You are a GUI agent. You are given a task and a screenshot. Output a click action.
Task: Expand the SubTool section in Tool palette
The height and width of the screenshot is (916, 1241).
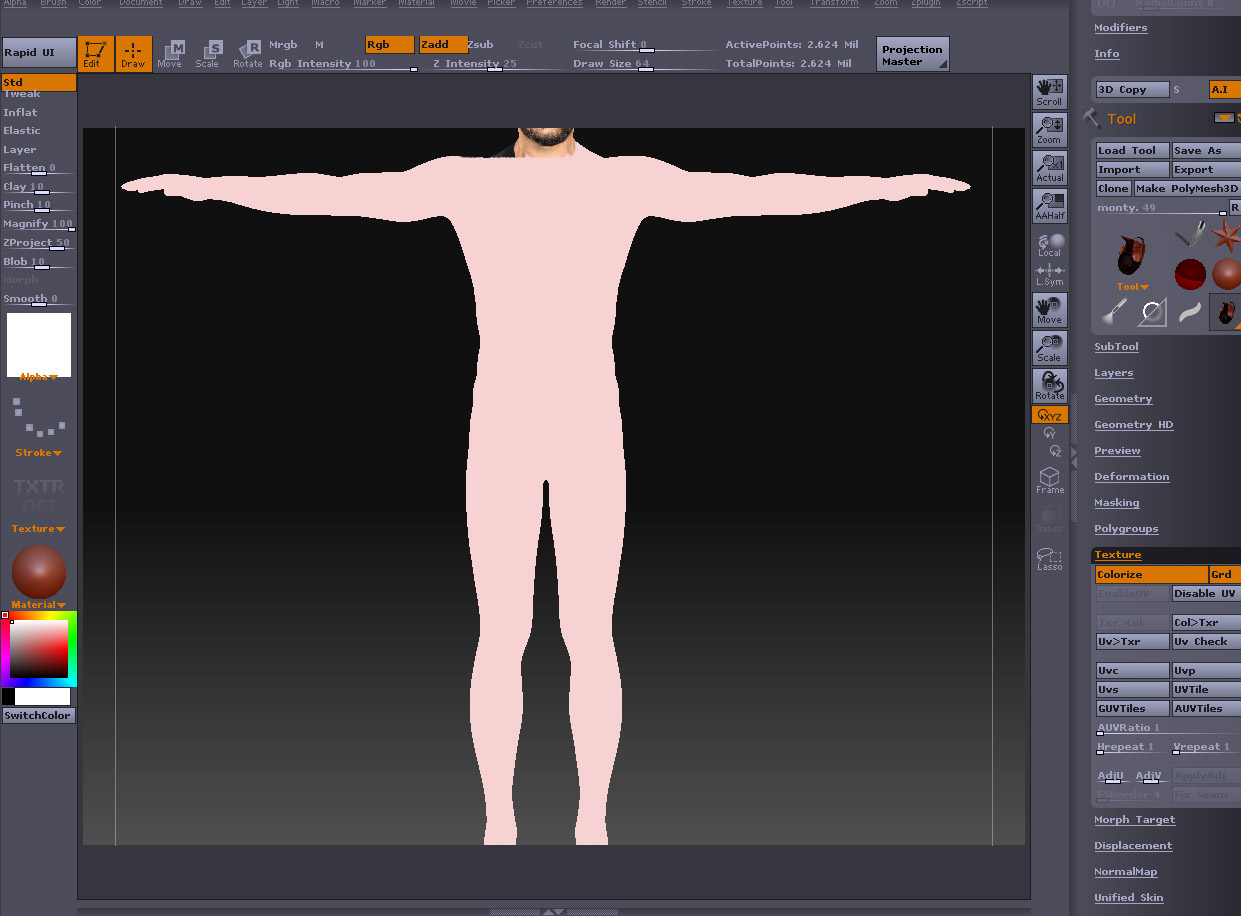[1116, 346]
